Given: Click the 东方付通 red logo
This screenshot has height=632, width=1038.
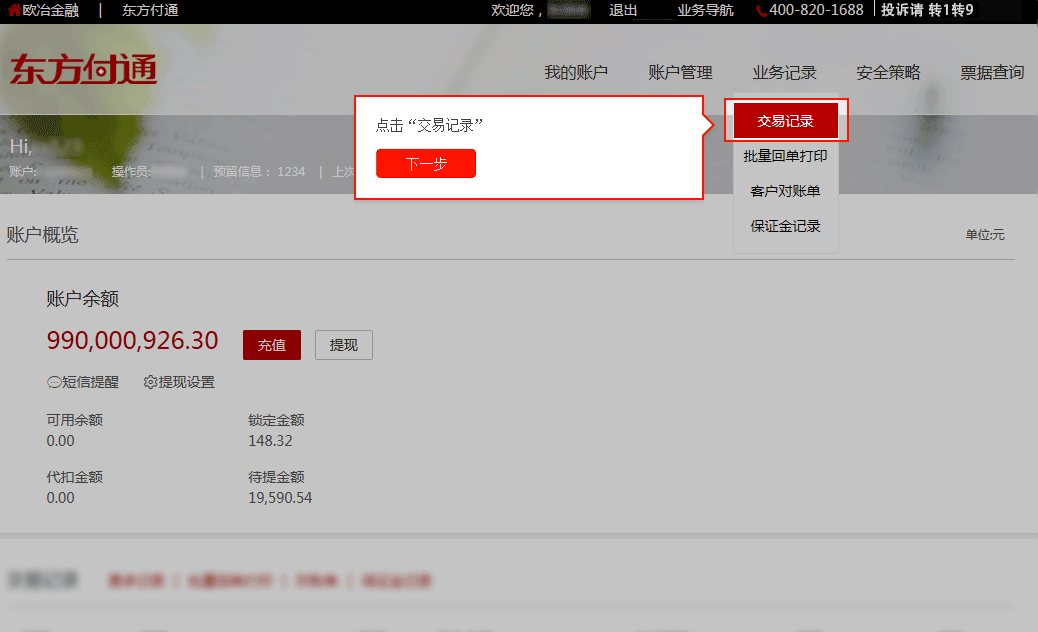Looking at the screenshot, I should [x=83, y=69].
